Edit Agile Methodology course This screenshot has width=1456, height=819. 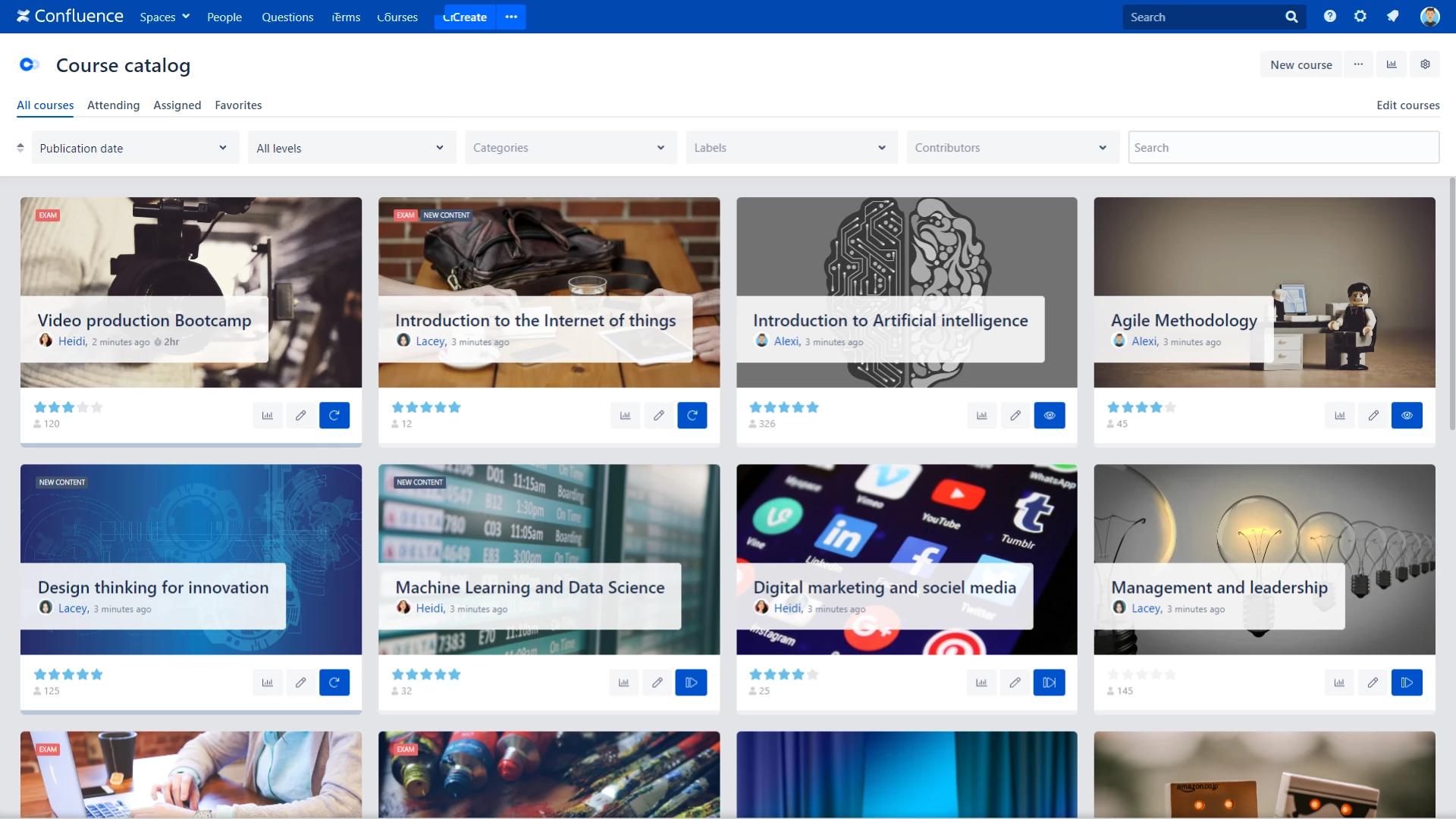[1373, 416]
